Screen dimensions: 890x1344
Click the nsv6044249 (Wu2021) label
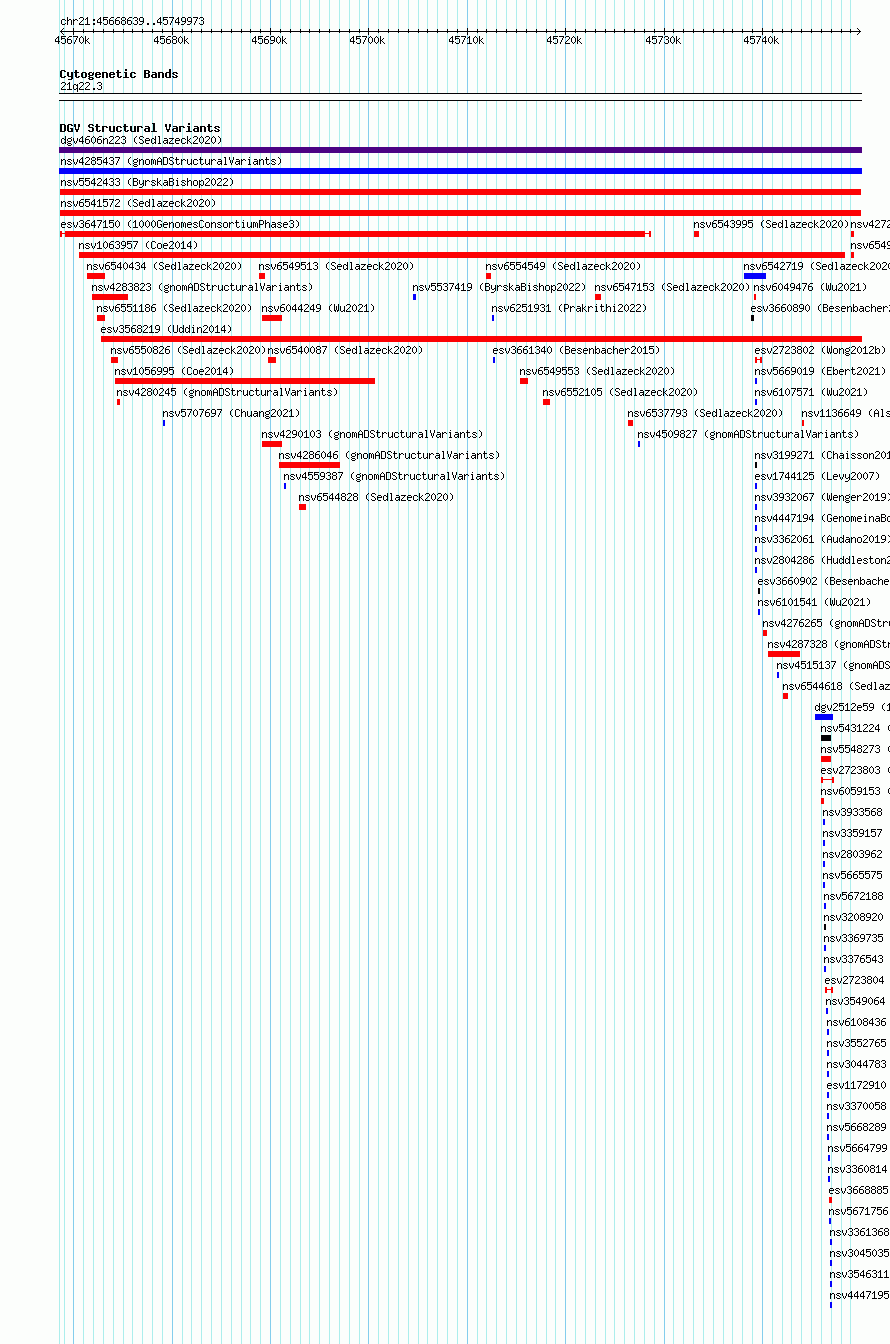point(318,308)
